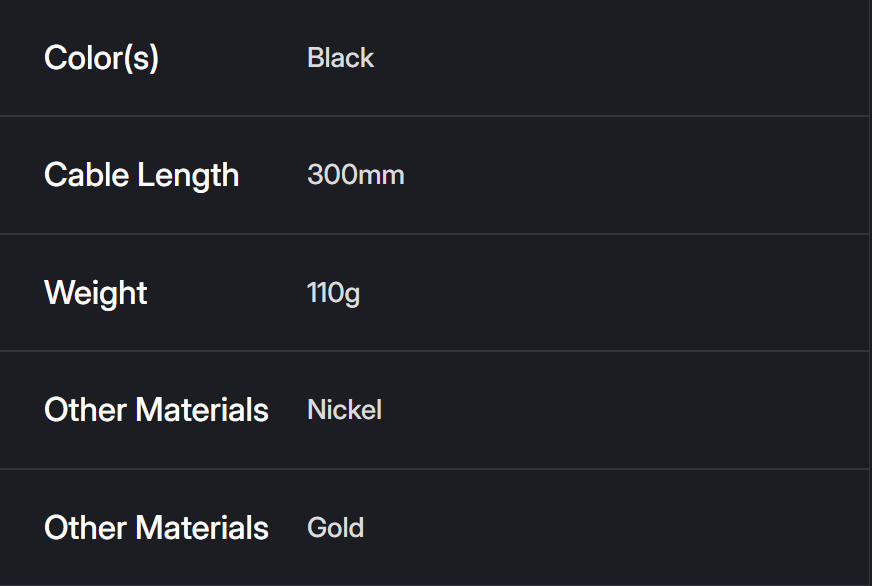Select the Gold material value
This screenshot has height=586, width=872.
335,528
